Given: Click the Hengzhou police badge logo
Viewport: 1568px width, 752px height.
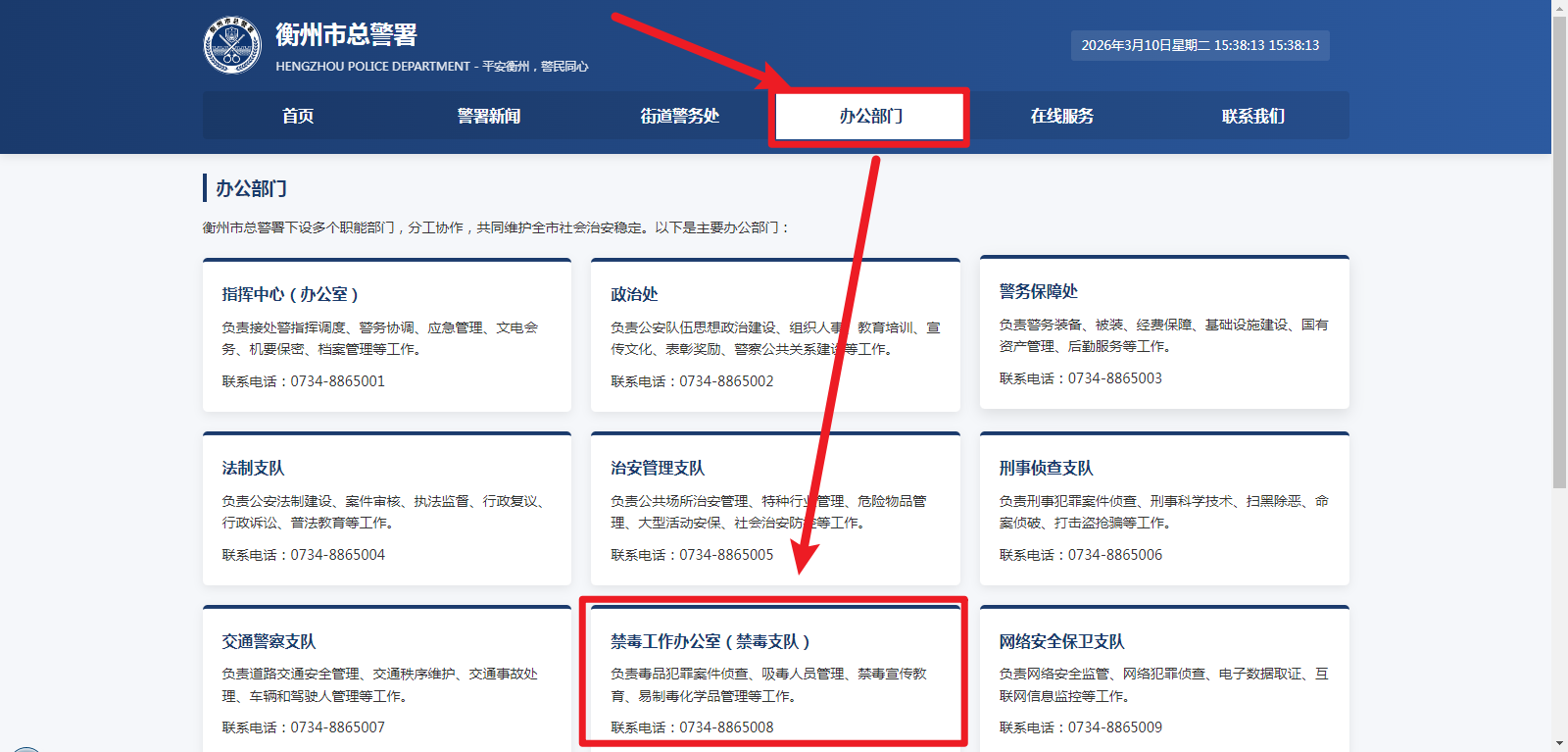Looking at the screenshot, I should pyautogui.click(x=232, y=45).
